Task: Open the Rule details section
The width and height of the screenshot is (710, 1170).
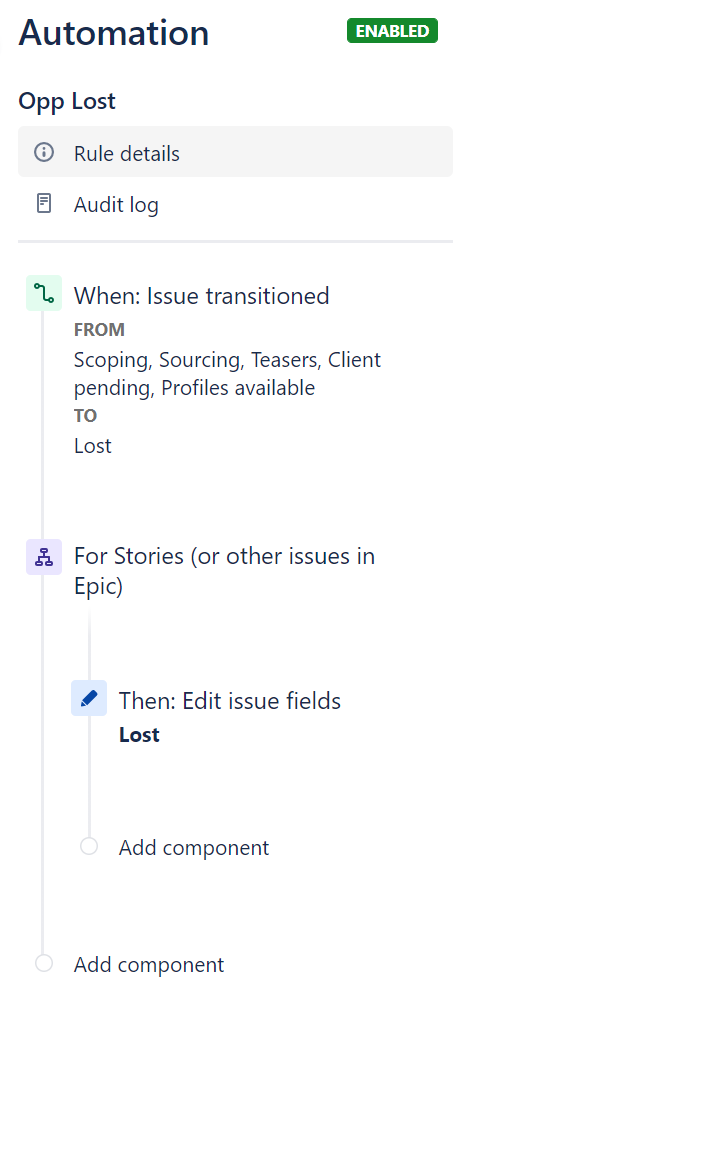Action: pyautogui.click(x=235, y=152)
